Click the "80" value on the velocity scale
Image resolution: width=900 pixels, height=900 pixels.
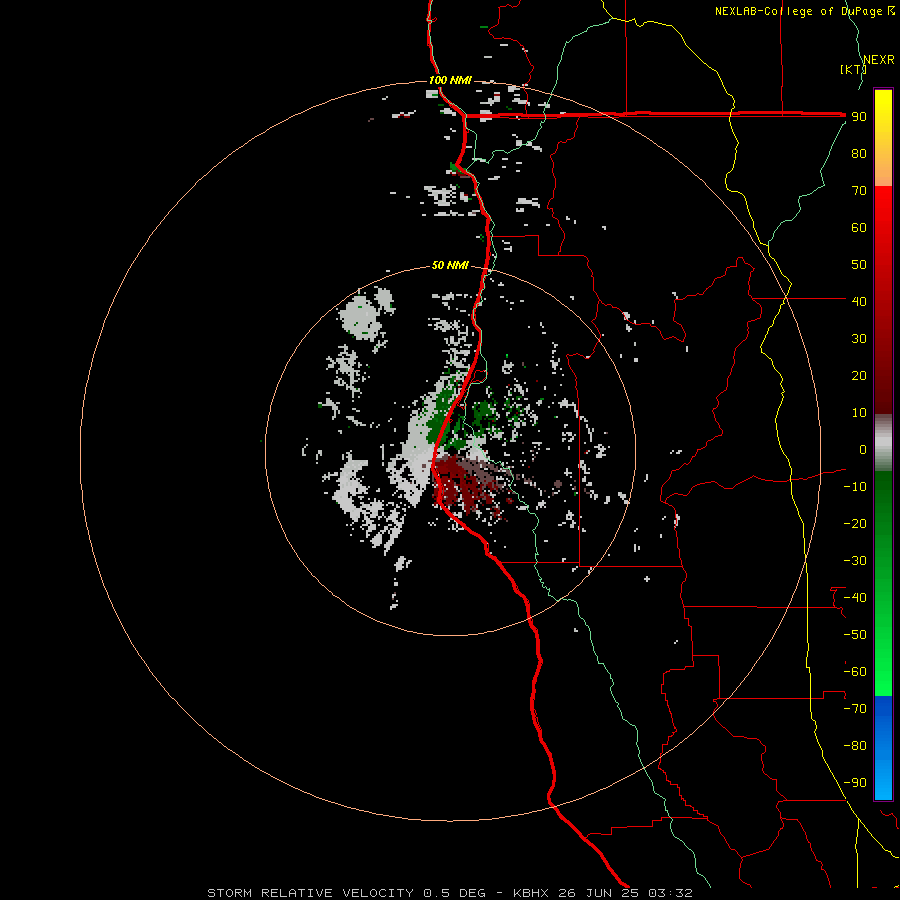pos(859,154)
